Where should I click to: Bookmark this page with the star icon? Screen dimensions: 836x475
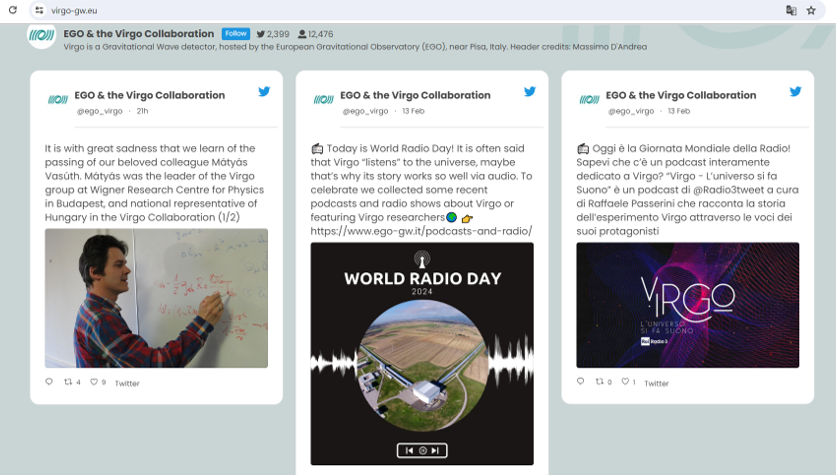pos(811,10)
